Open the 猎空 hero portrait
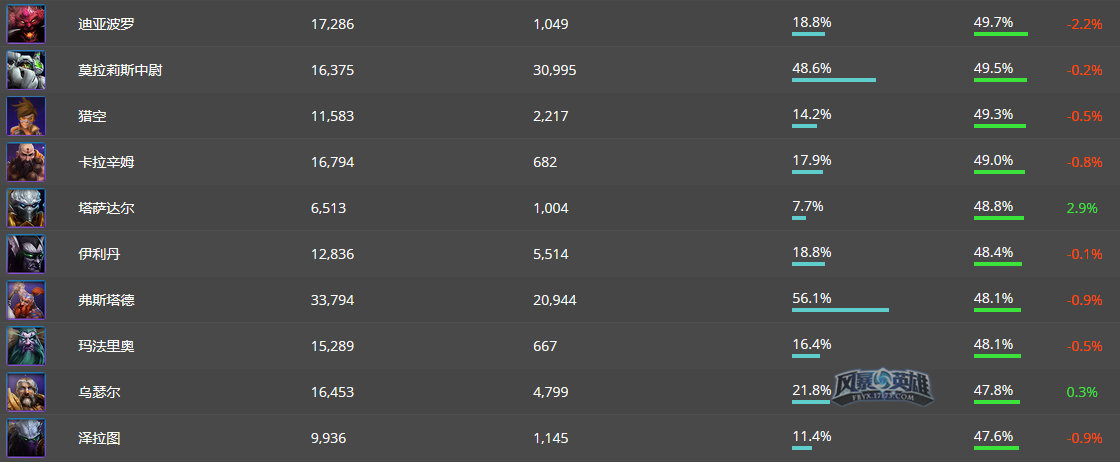Image resolution: width=1120 pixels, height=462 pixels. tap(26, 116)
